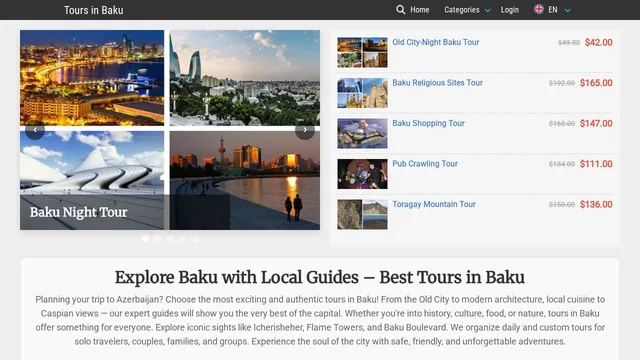Click the $165.00 sale price

[x=596, y=83]
